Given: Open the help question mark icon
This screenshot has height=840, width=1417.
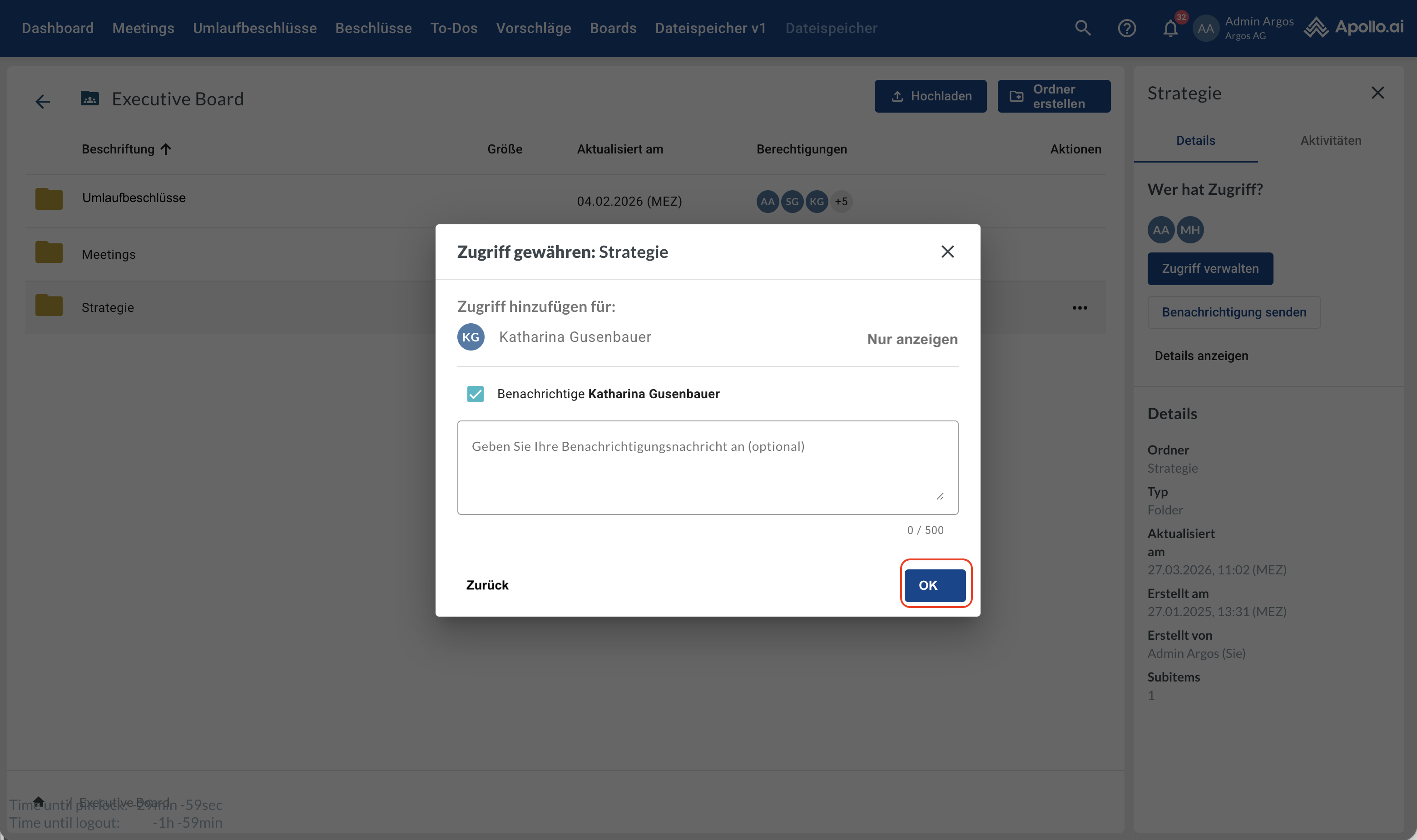Looking at the screenshot, I should pyautogui.click(x=1127, y=28).
